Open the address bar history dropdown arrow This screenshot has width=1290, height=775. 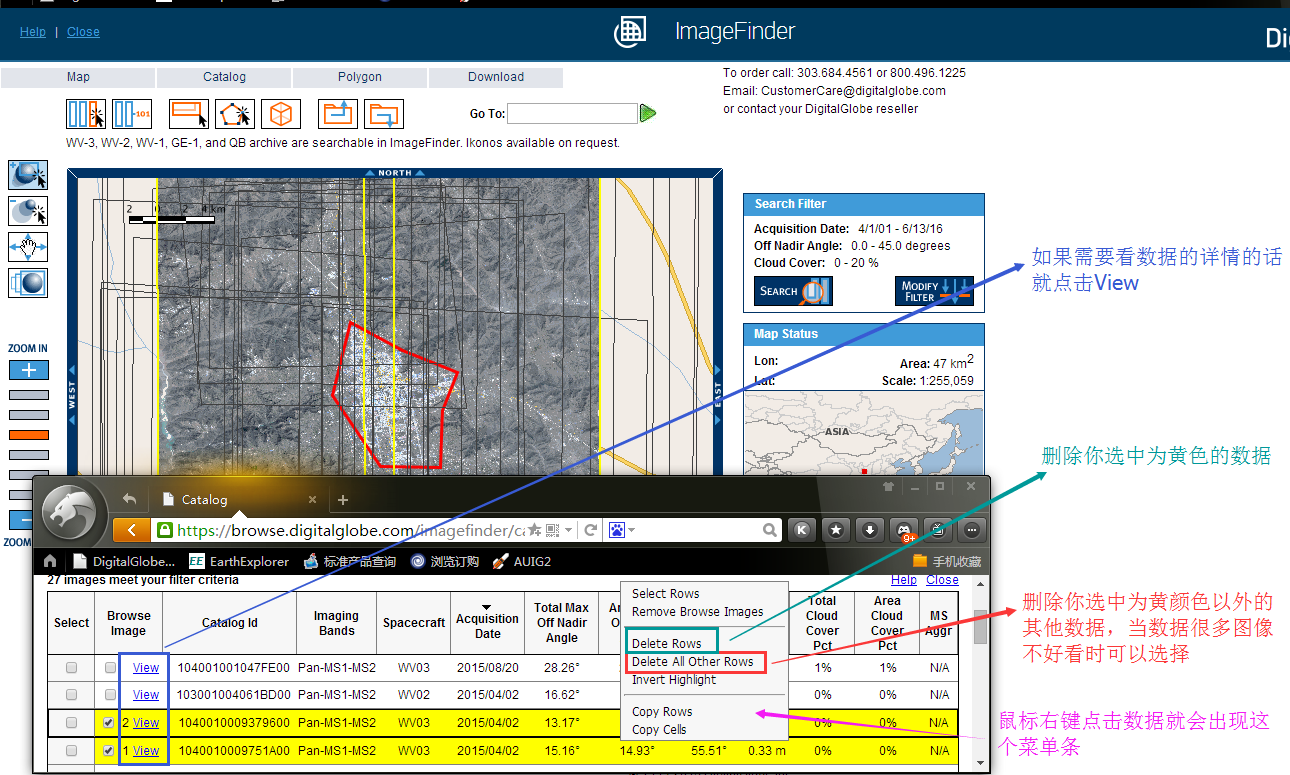(x=569, y=530)
